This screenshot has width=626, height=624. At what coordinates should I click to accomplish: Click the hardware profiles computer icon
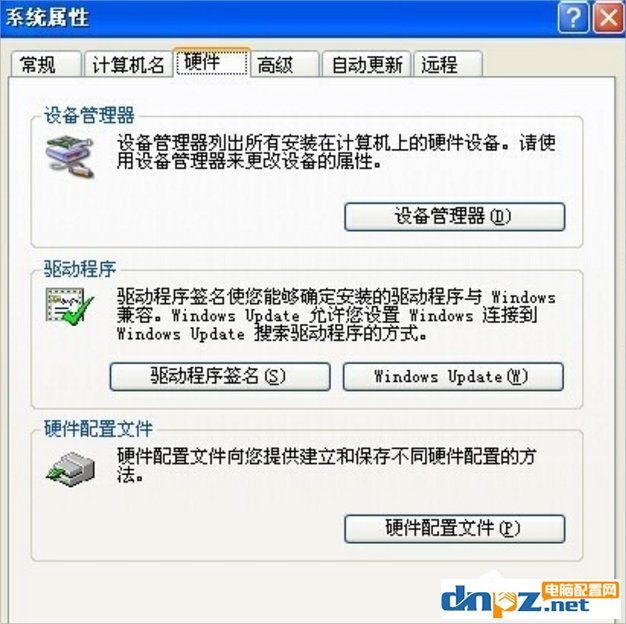[71, 469]
